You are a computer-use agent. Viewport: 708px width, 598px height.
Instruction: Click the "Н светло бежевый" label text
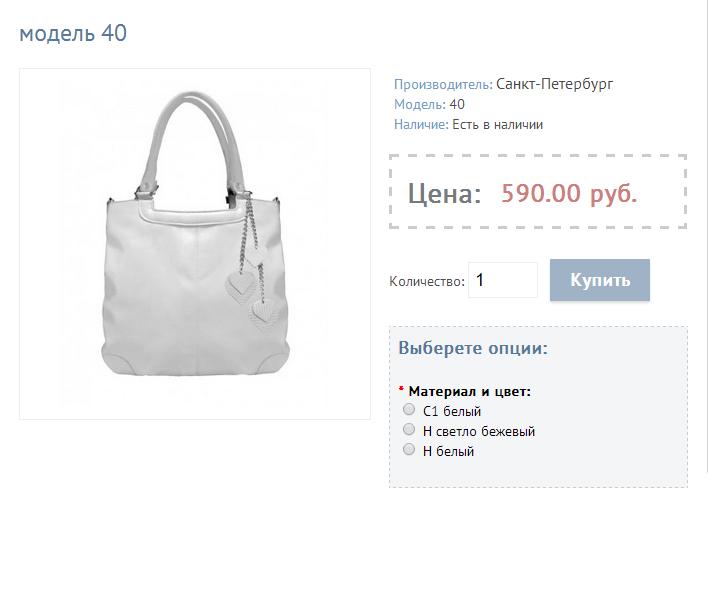click(479, 431)
